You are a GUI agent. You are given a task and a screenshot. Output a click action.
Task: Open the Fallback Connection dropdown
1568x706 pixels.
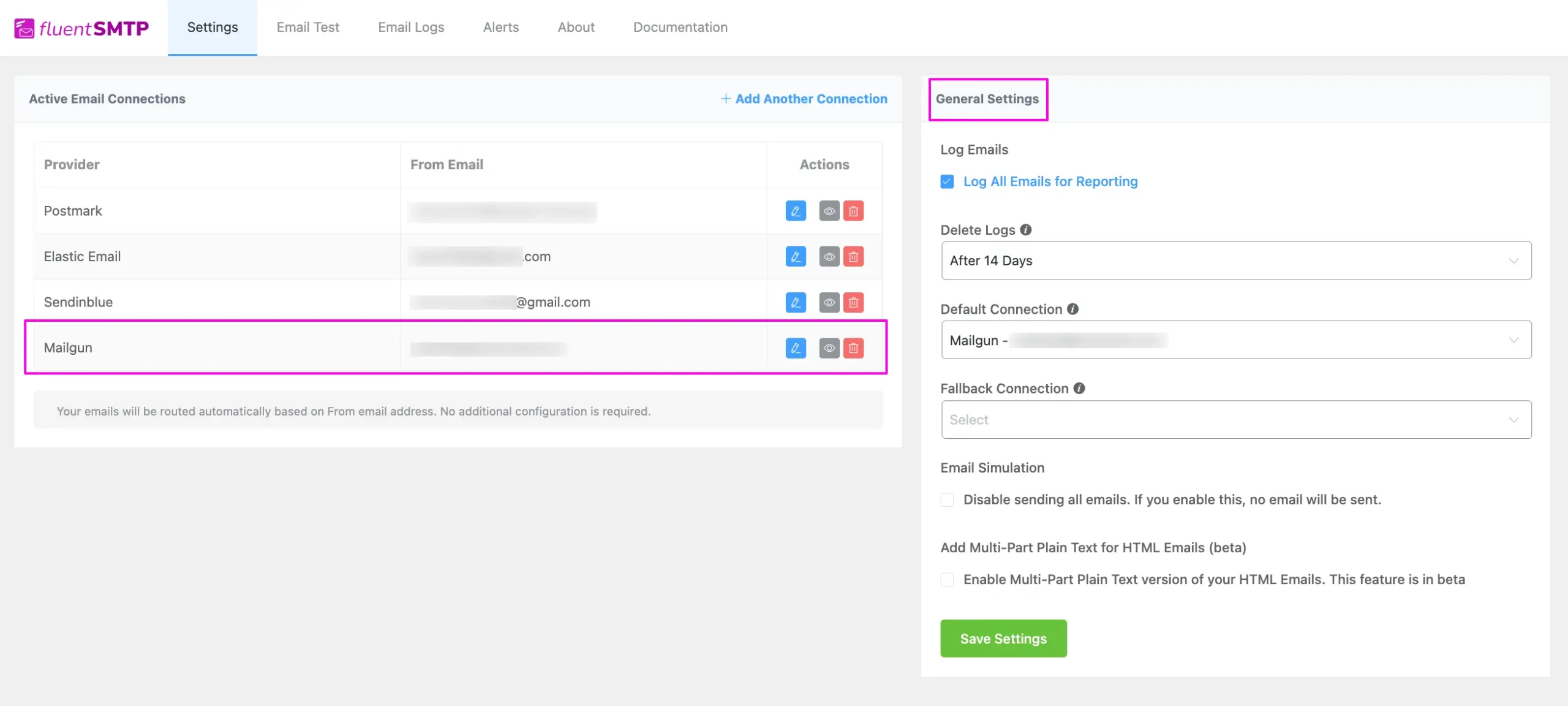point(1236,420)
